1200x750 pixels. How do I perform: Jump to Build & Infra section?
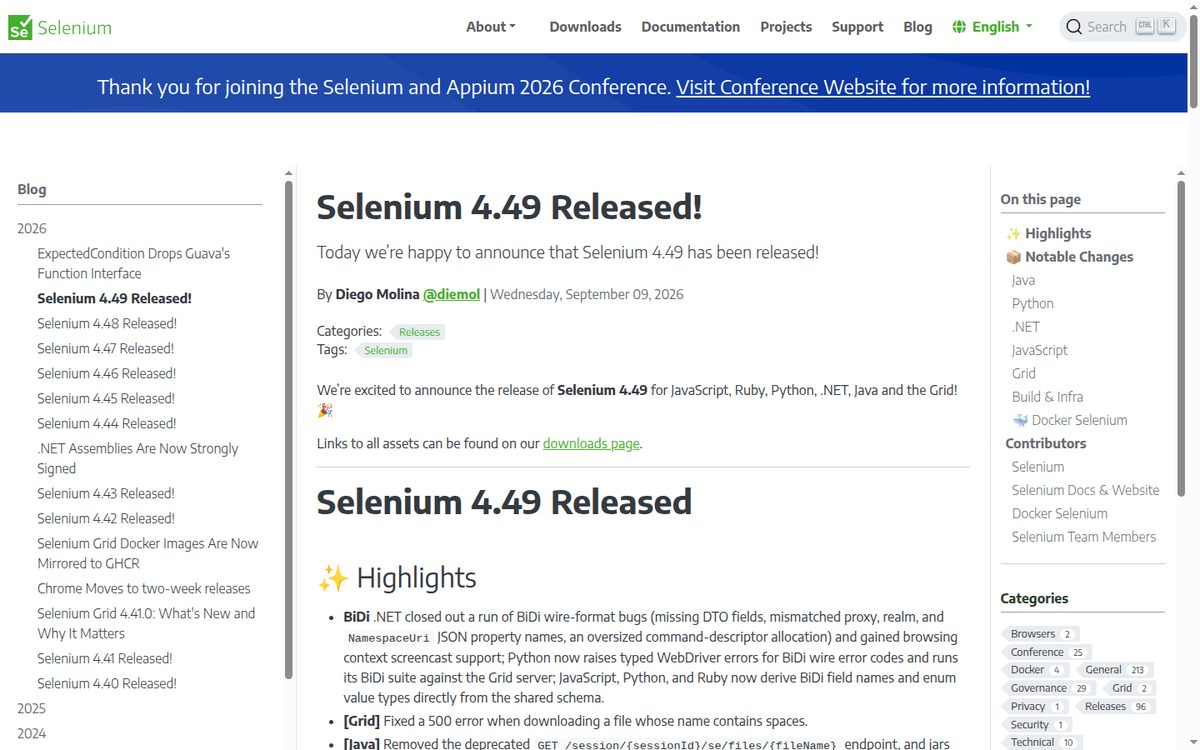coord(1047,397)
